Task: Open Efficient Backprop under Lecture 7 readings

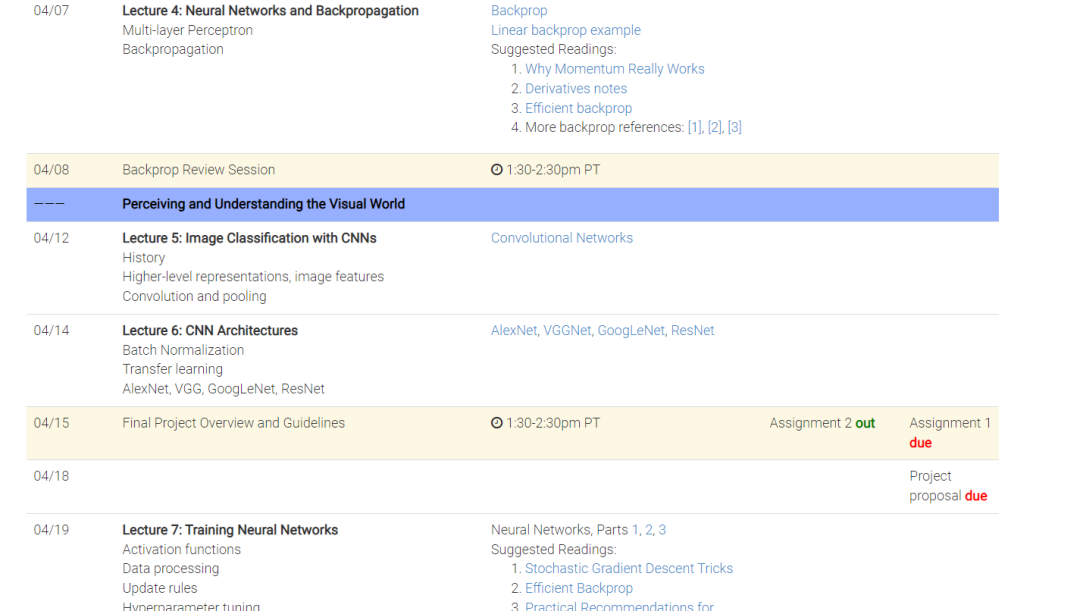Action: (x=579, y=588)
